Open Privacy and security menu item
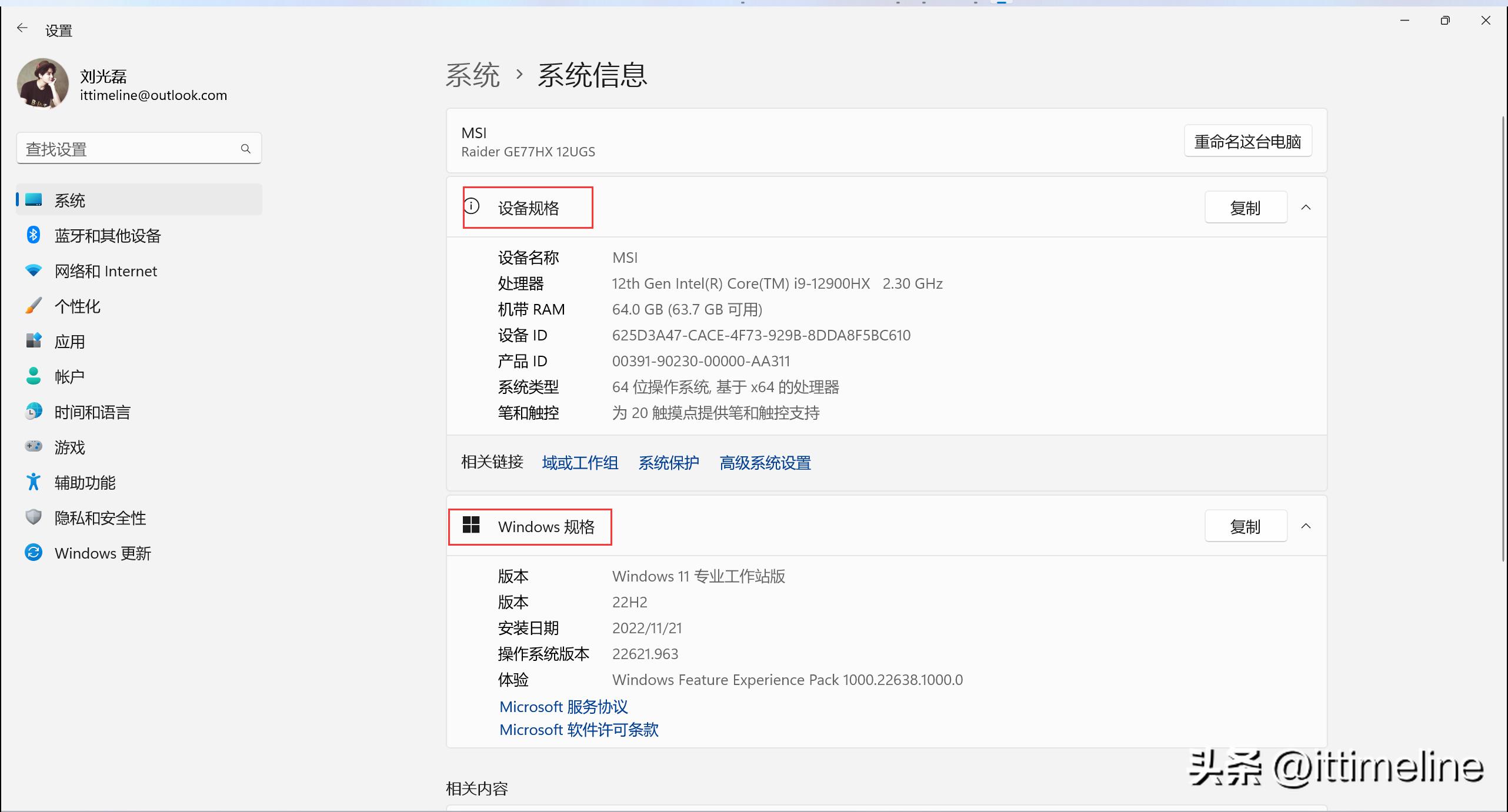Viewport: 1508px width, 812px height. coord(100,518)
